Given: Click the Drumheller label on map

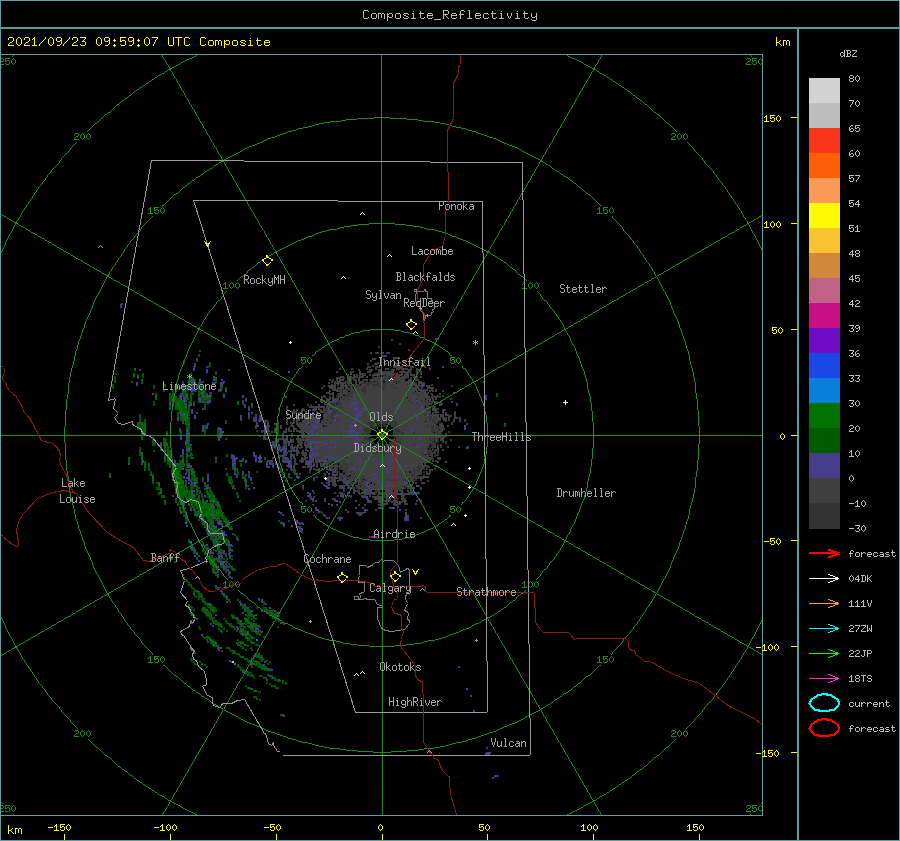Looking at the screenshot, I should (586, 493).
